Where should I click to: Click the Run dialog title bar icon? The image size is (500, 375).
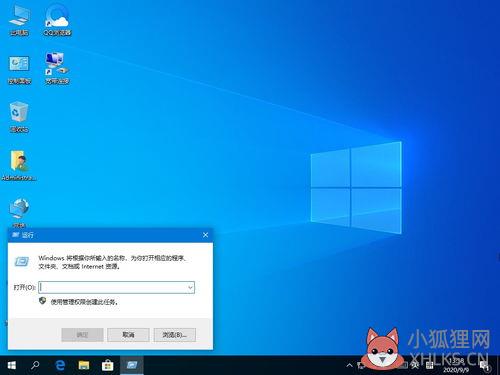click(15, 235)
